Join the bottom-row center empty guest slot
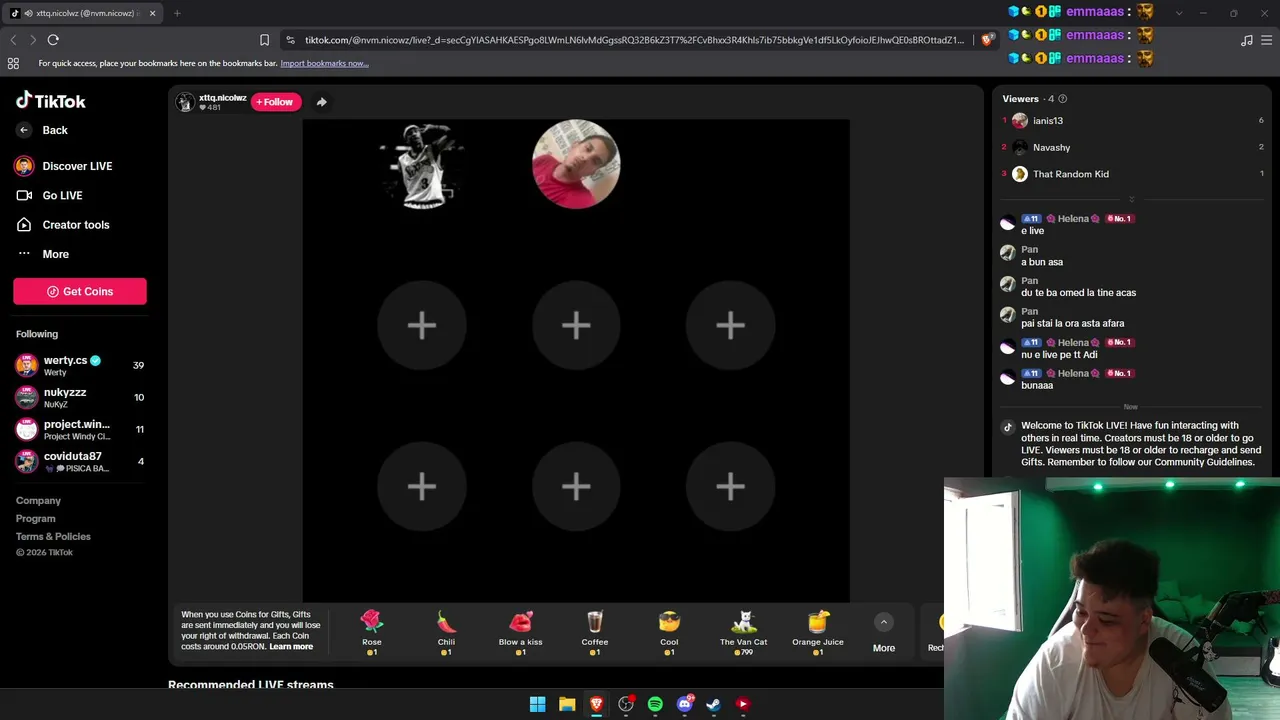Image resolution: width=1280 pixels, height=720 pixels. click(576, 487)
